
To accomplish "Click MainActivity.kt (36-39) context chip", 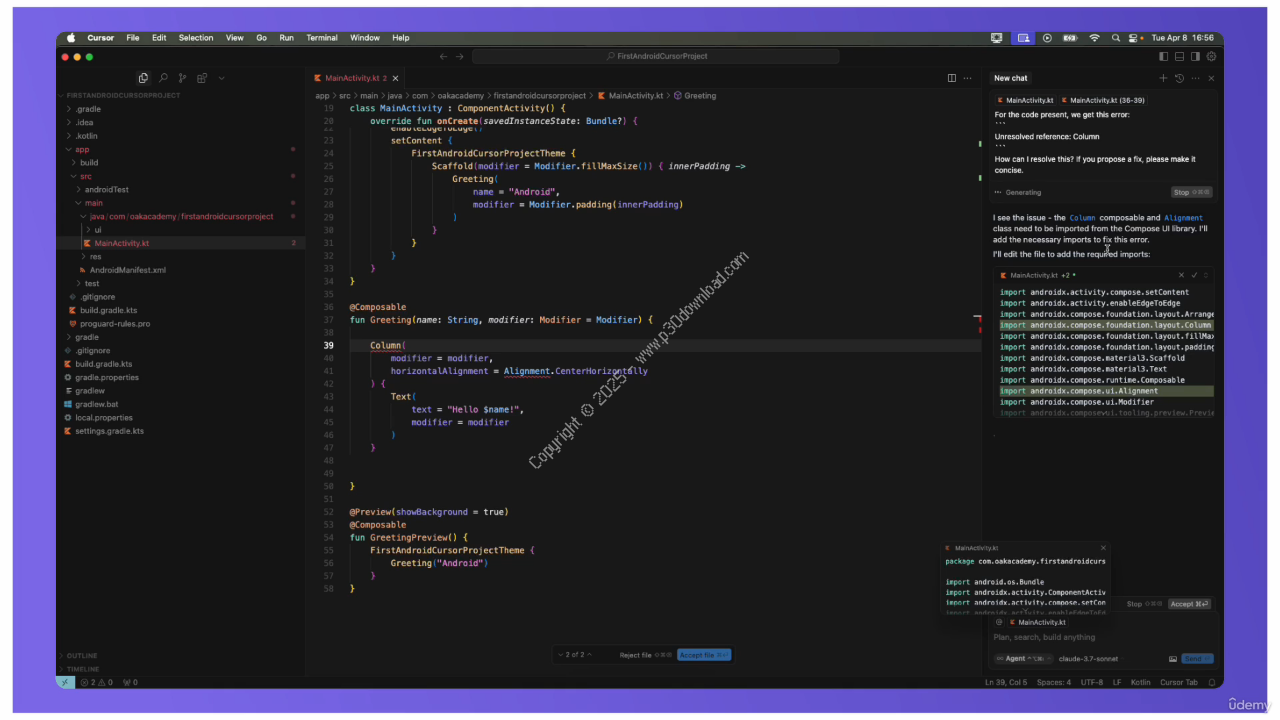I will (x=1103, y=100).
